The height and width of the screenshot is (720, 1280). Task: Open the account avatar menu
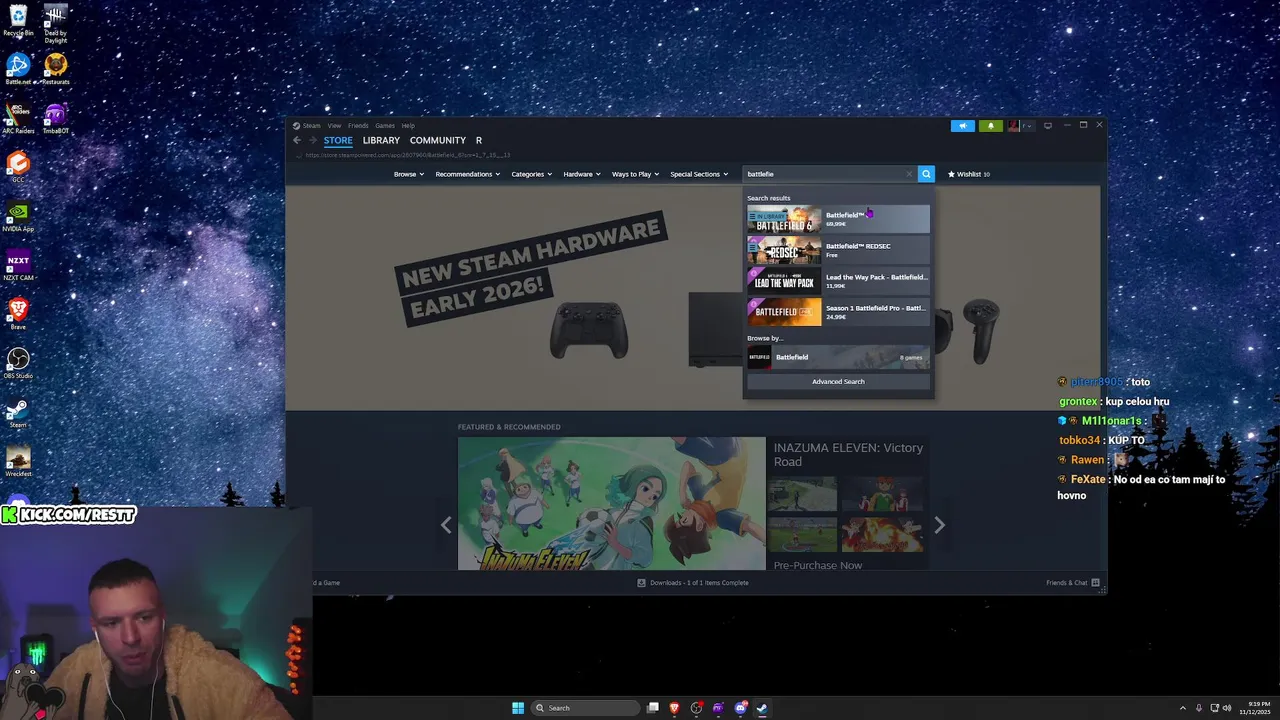point(1020,126)
